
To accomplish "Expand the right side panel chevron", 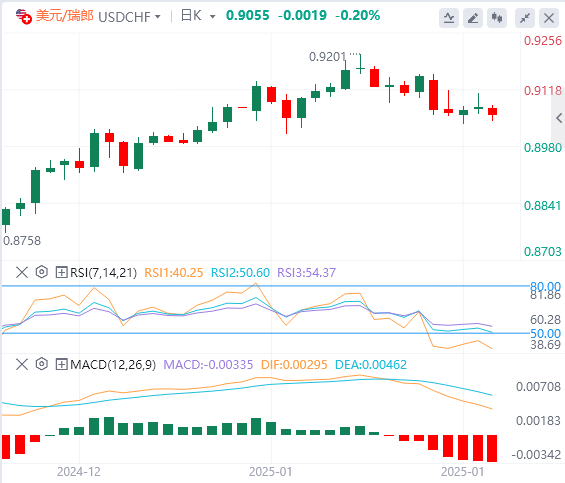I will click(559, 118).
